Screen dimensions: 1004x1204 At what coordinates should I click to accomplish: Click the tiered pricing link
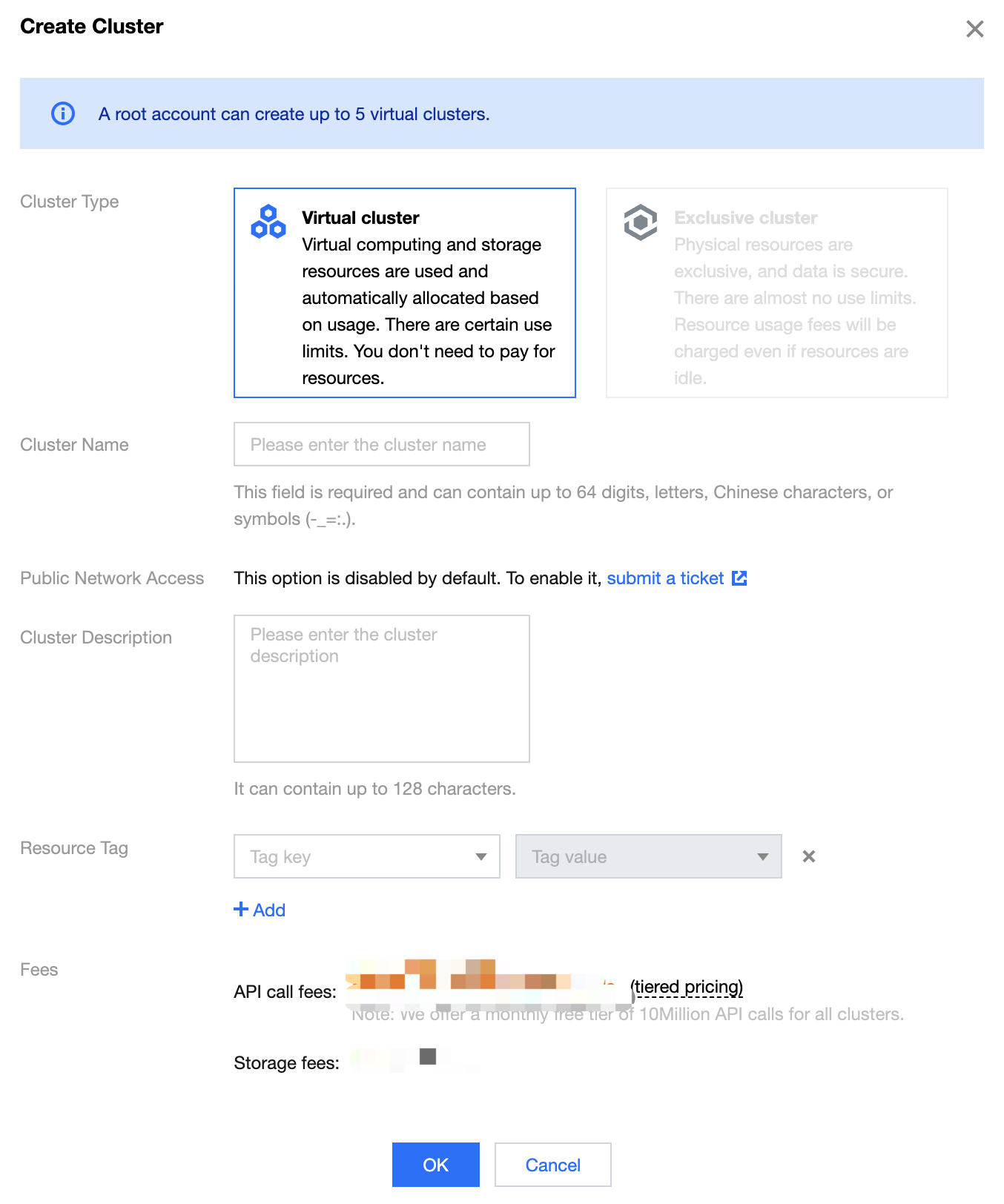(687, 987)
